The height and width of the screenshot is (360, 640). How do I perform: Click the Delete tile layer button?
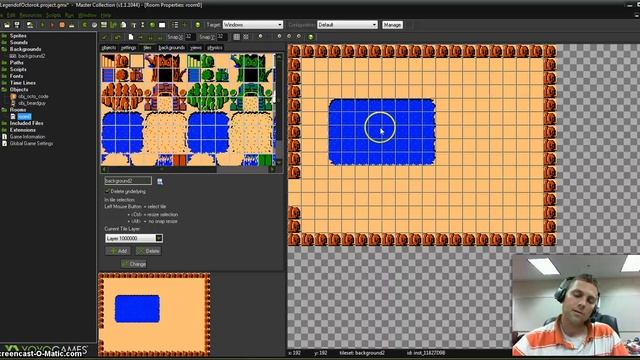[148, 251]
